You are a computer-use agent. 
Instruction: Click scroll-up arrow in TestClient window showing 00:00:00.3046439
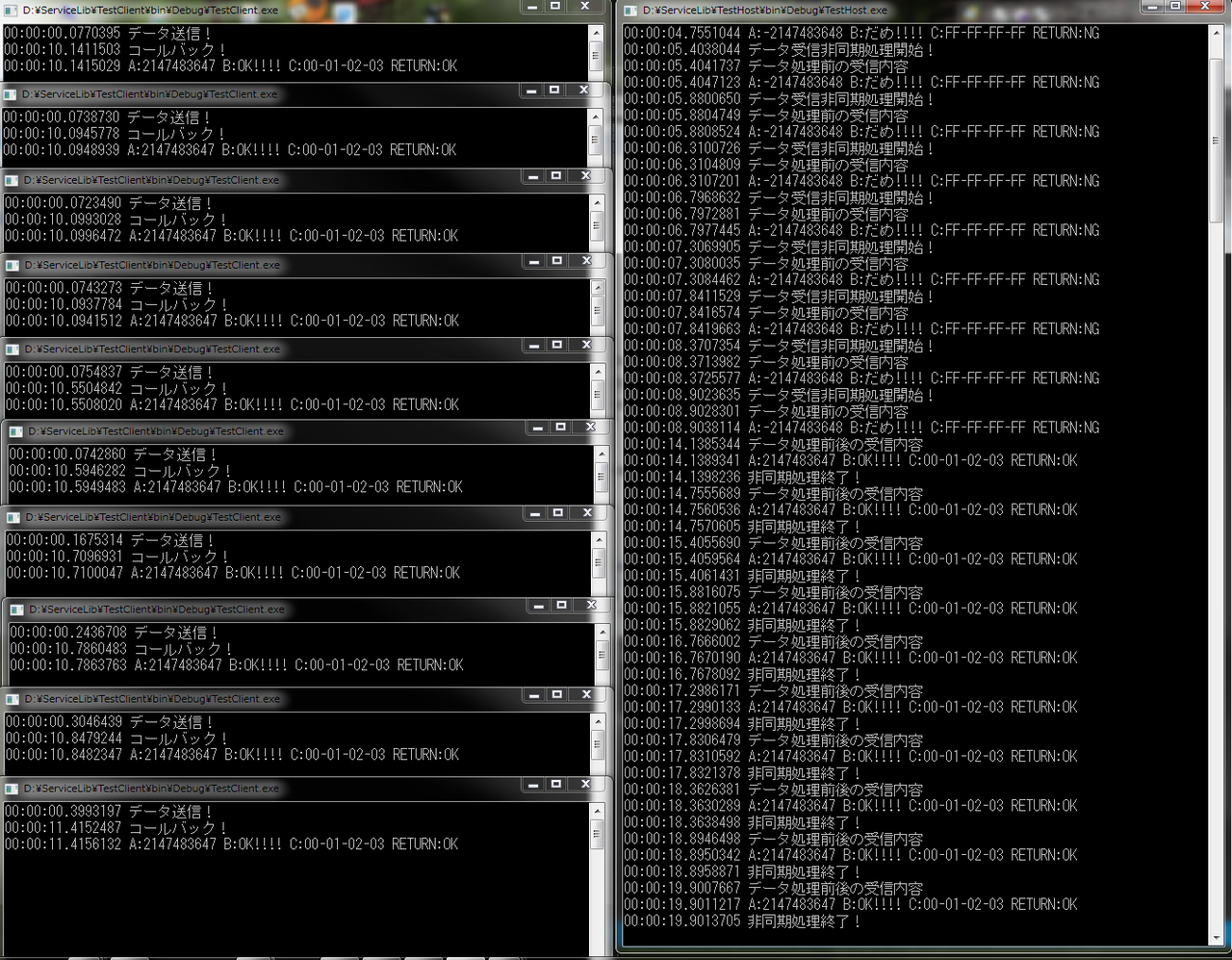pos(597,721)
